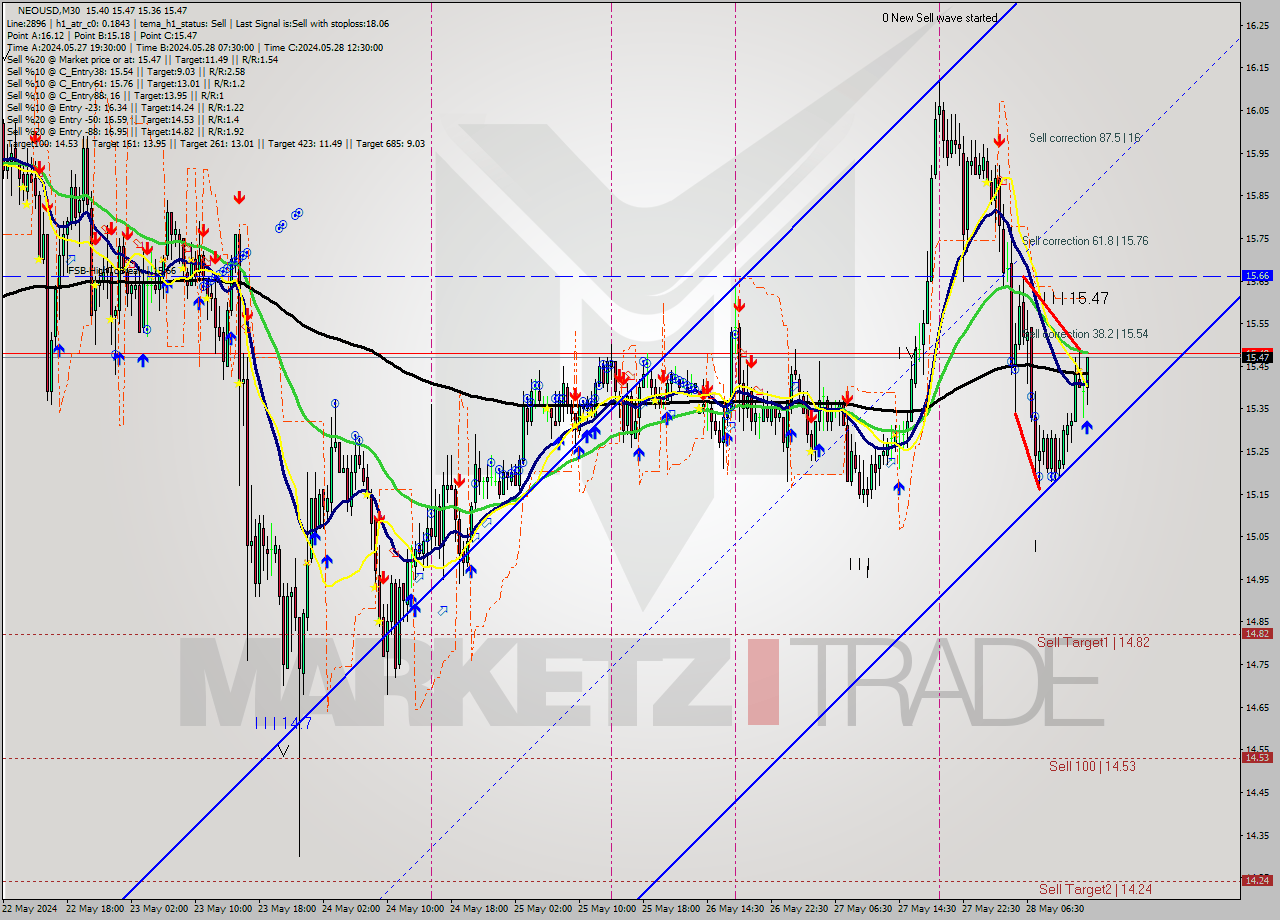Click the '23 May 02:00' time label

(160, 910)
